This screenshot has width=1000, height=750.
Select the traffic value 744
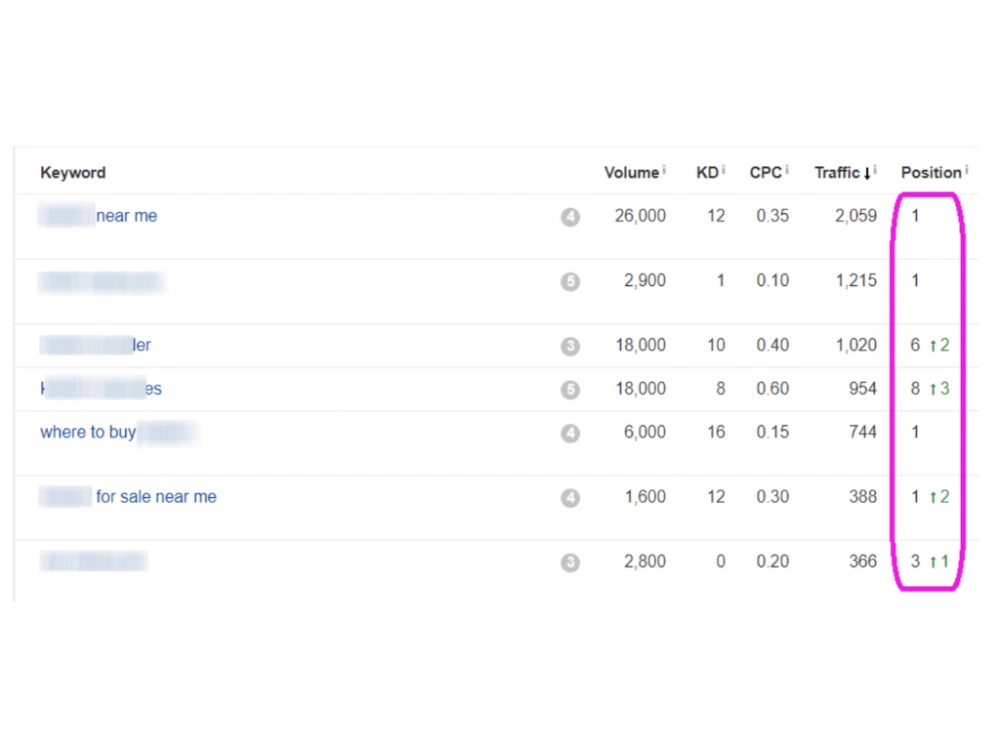[862, 432]
